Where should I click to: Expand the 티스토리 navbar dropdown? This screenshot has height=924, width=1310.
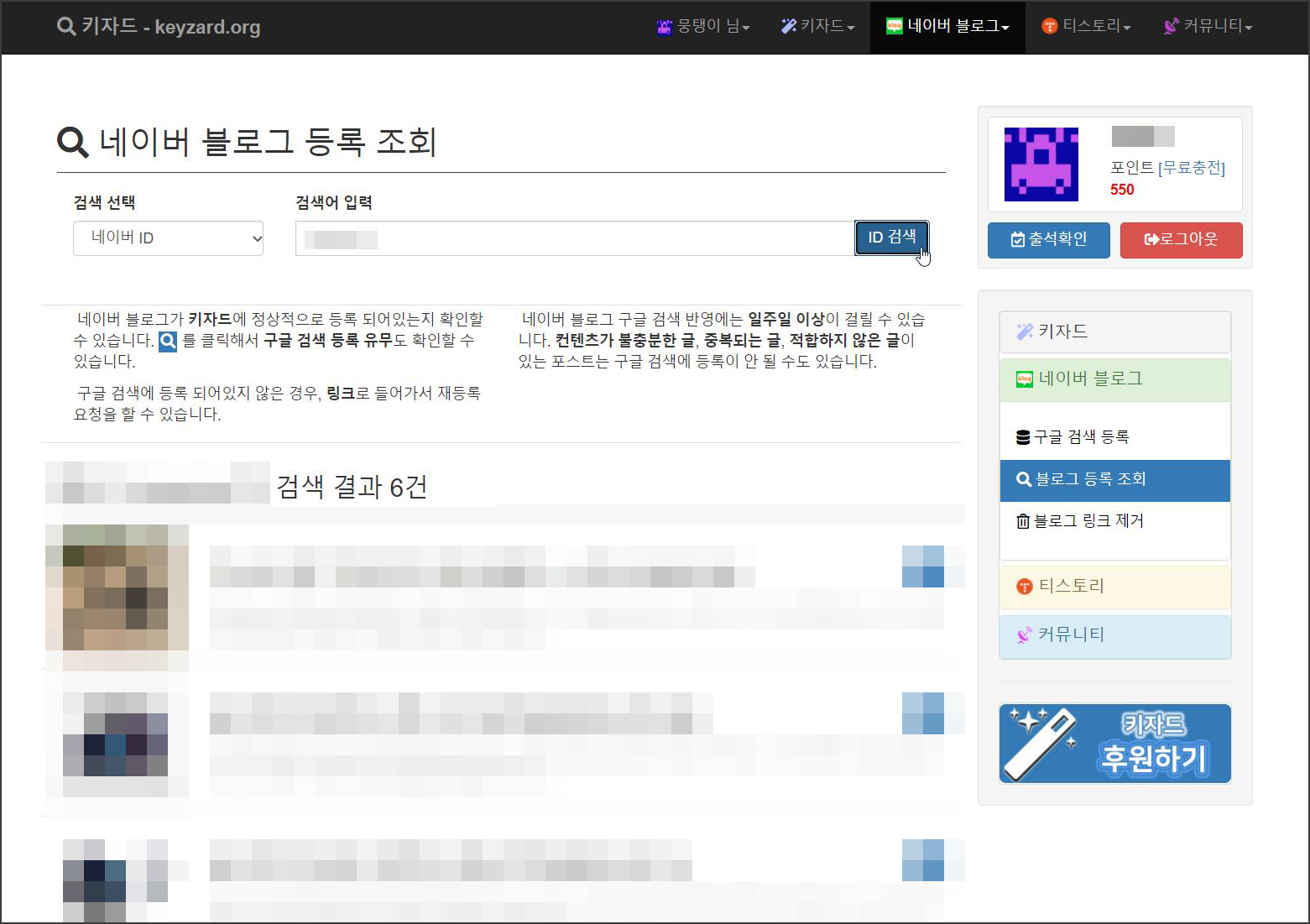[x=1086, y=26]
